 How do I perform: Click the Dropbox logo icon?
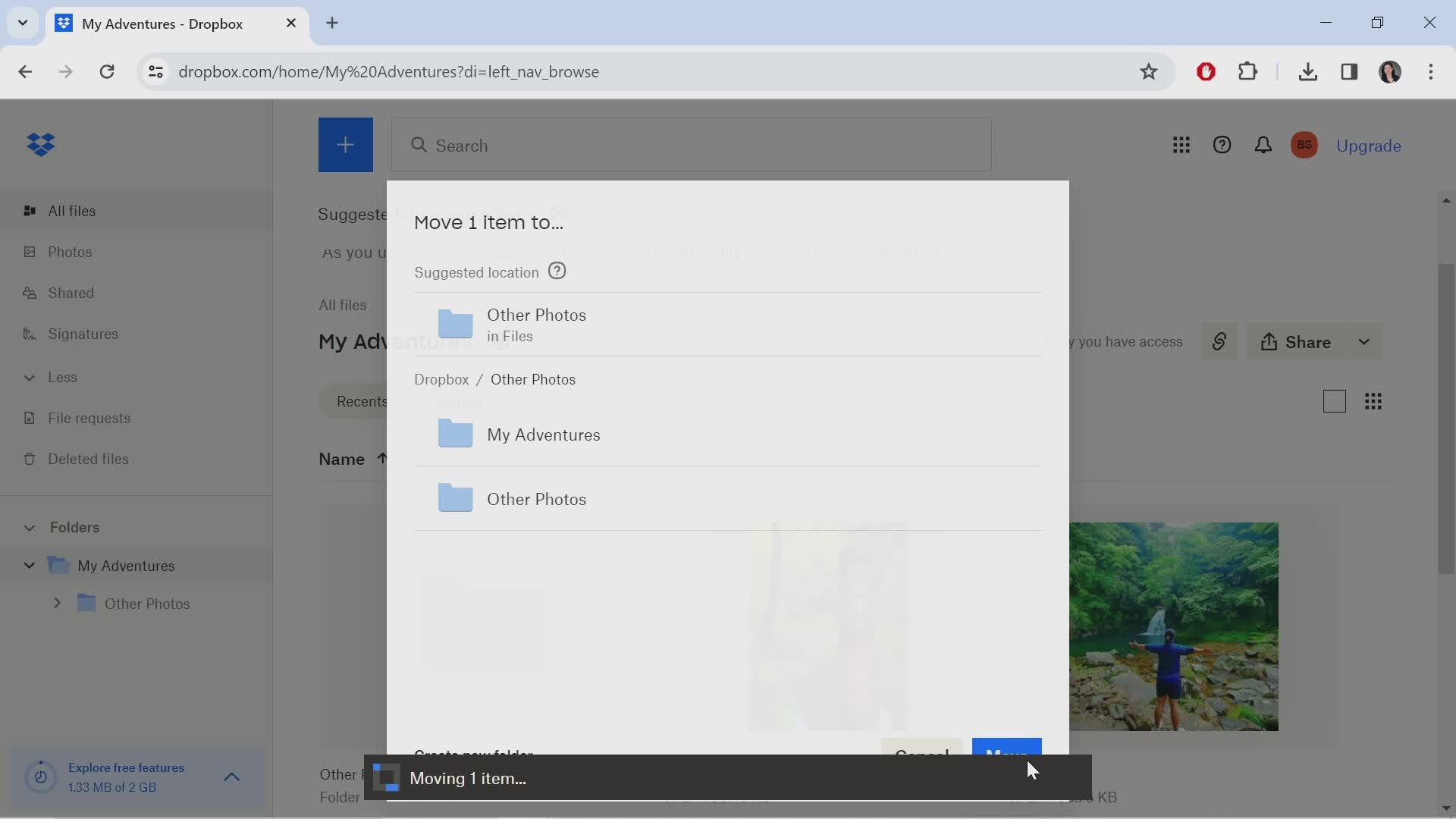tap(40, 145)
